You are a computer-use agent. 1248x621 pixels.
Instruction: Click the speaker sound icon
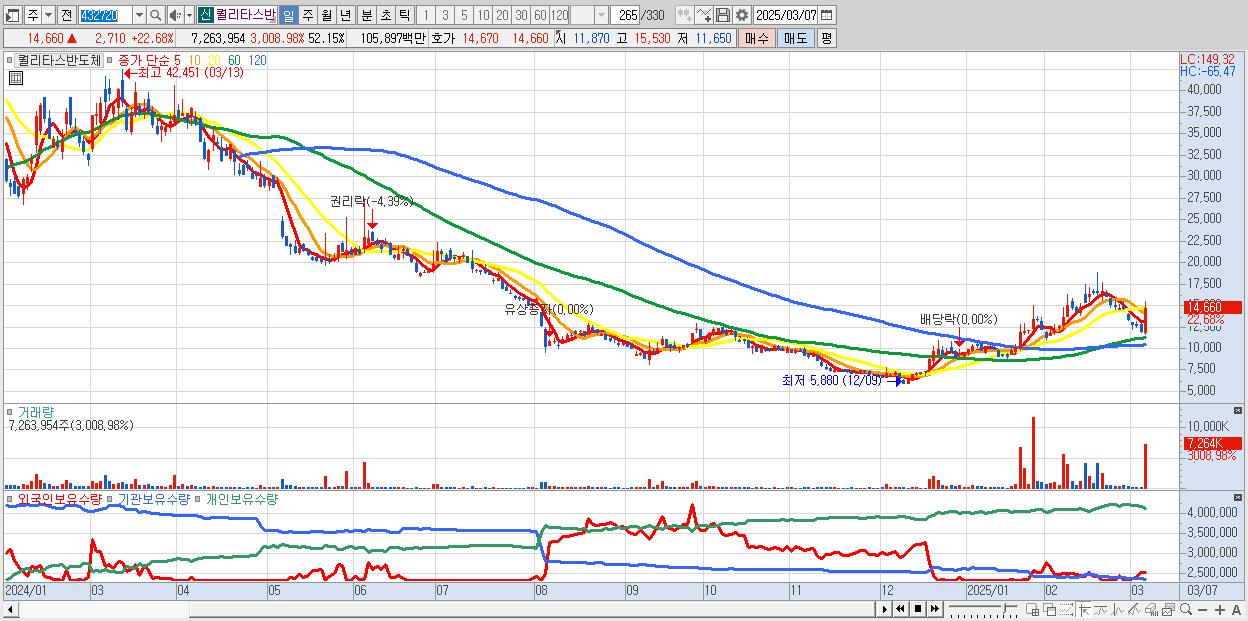175,15
